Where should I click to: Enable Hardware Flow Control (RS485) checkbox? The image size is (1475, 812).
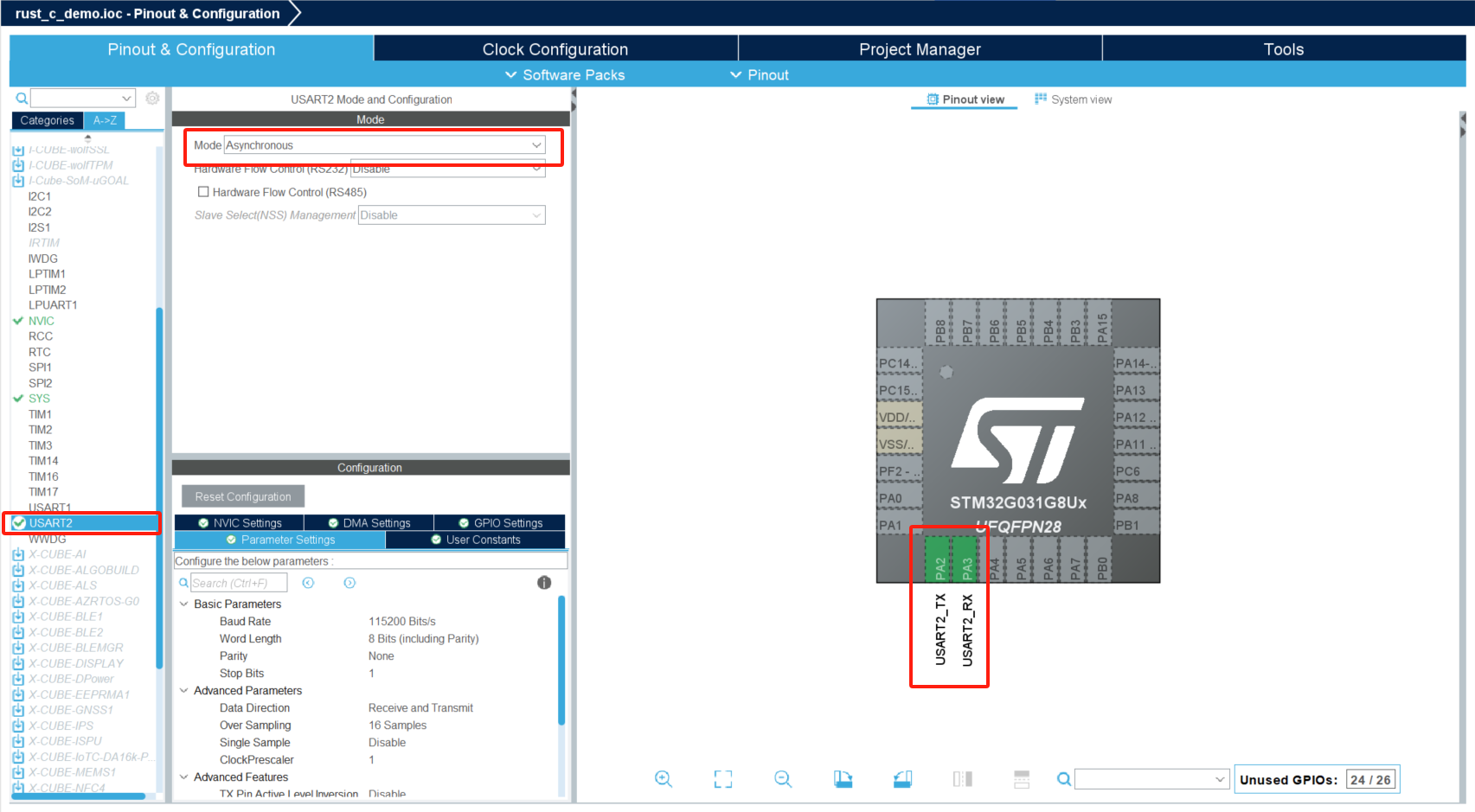(x=203, y=192)
